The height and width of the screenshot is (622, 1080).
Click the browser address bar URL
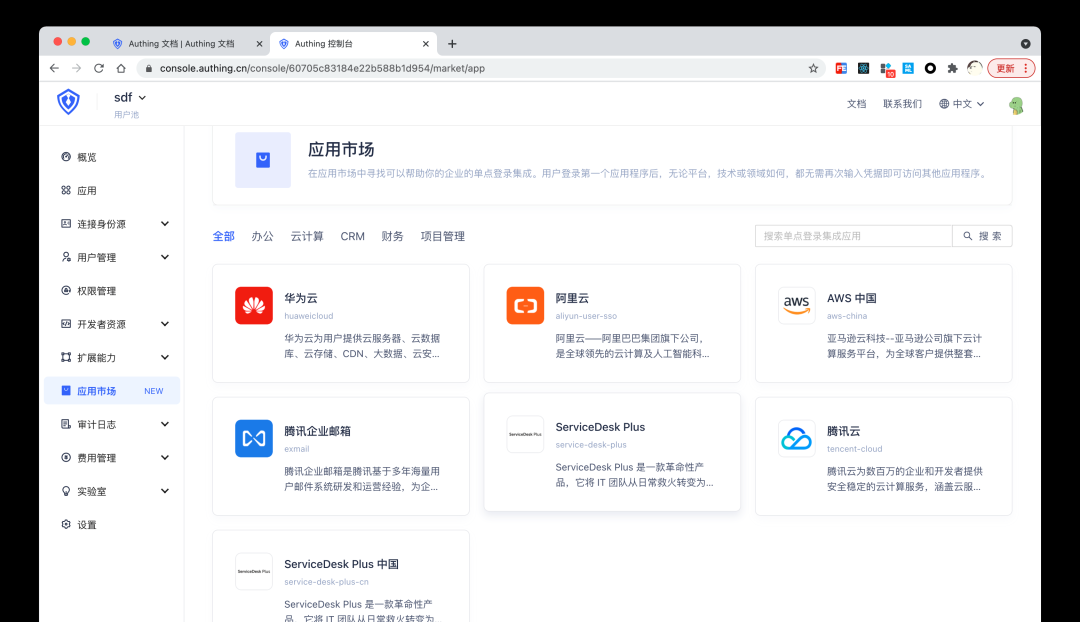[322, 68]
